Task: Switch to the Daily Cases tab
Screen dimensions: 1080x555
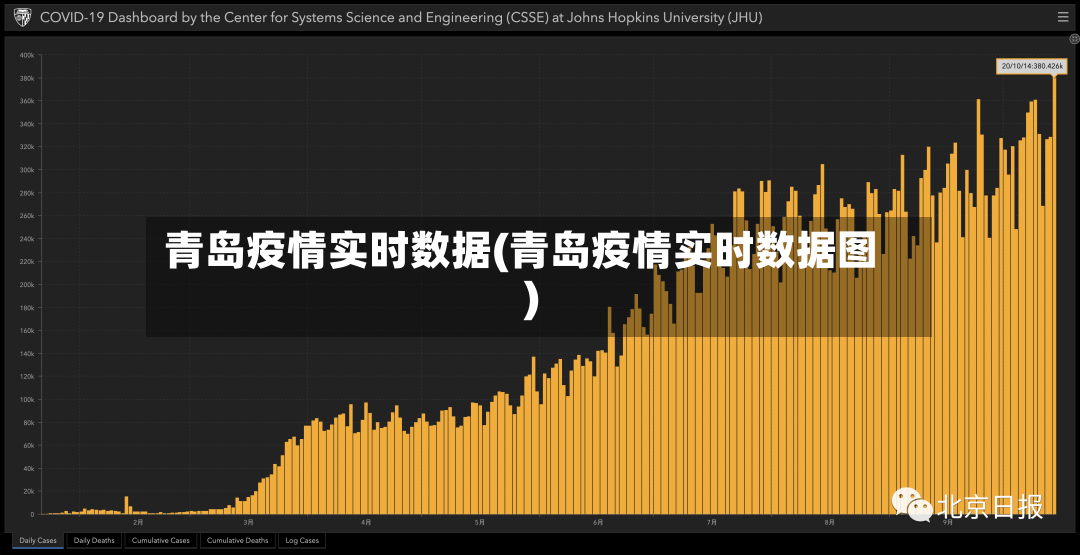Action: point(38,541)
